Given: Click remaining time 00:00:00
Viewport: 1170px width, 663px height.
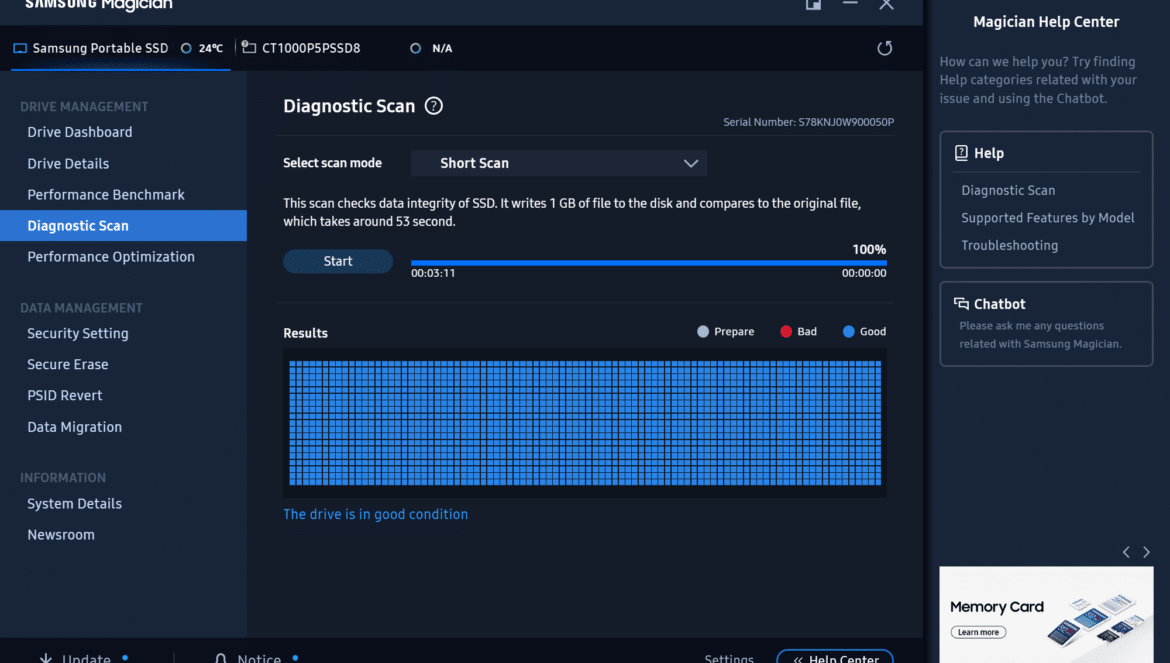Looking at the screenshot, I should click(864, 273).
